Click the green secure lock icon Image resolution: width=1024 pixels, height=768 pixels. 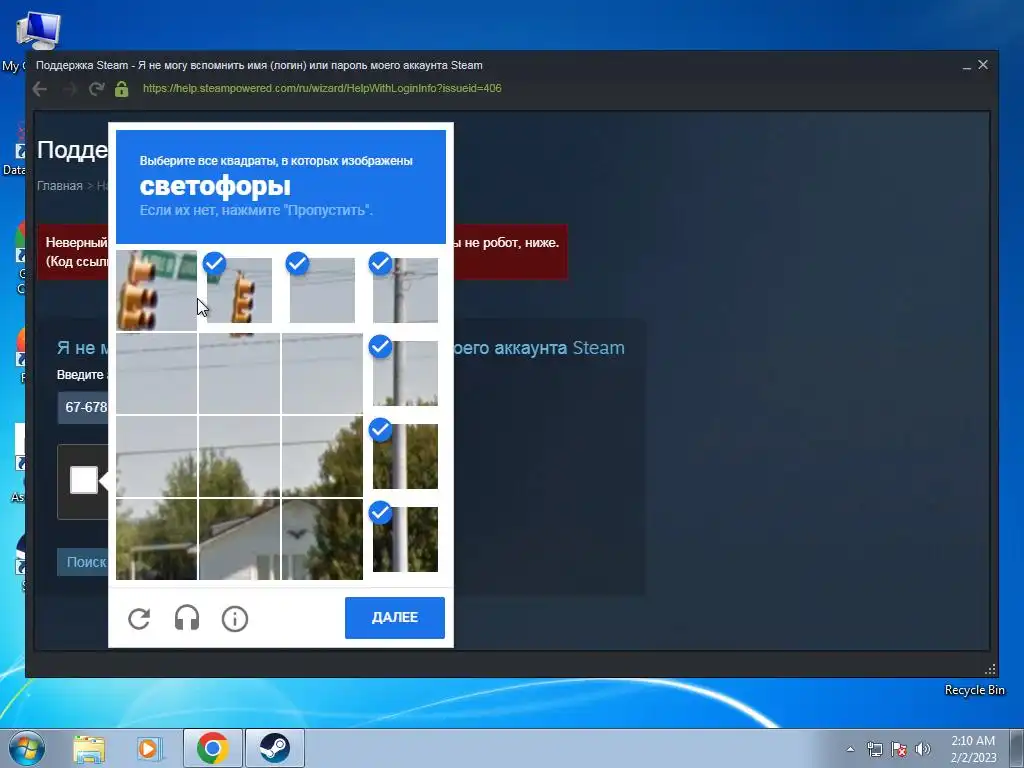121,89
